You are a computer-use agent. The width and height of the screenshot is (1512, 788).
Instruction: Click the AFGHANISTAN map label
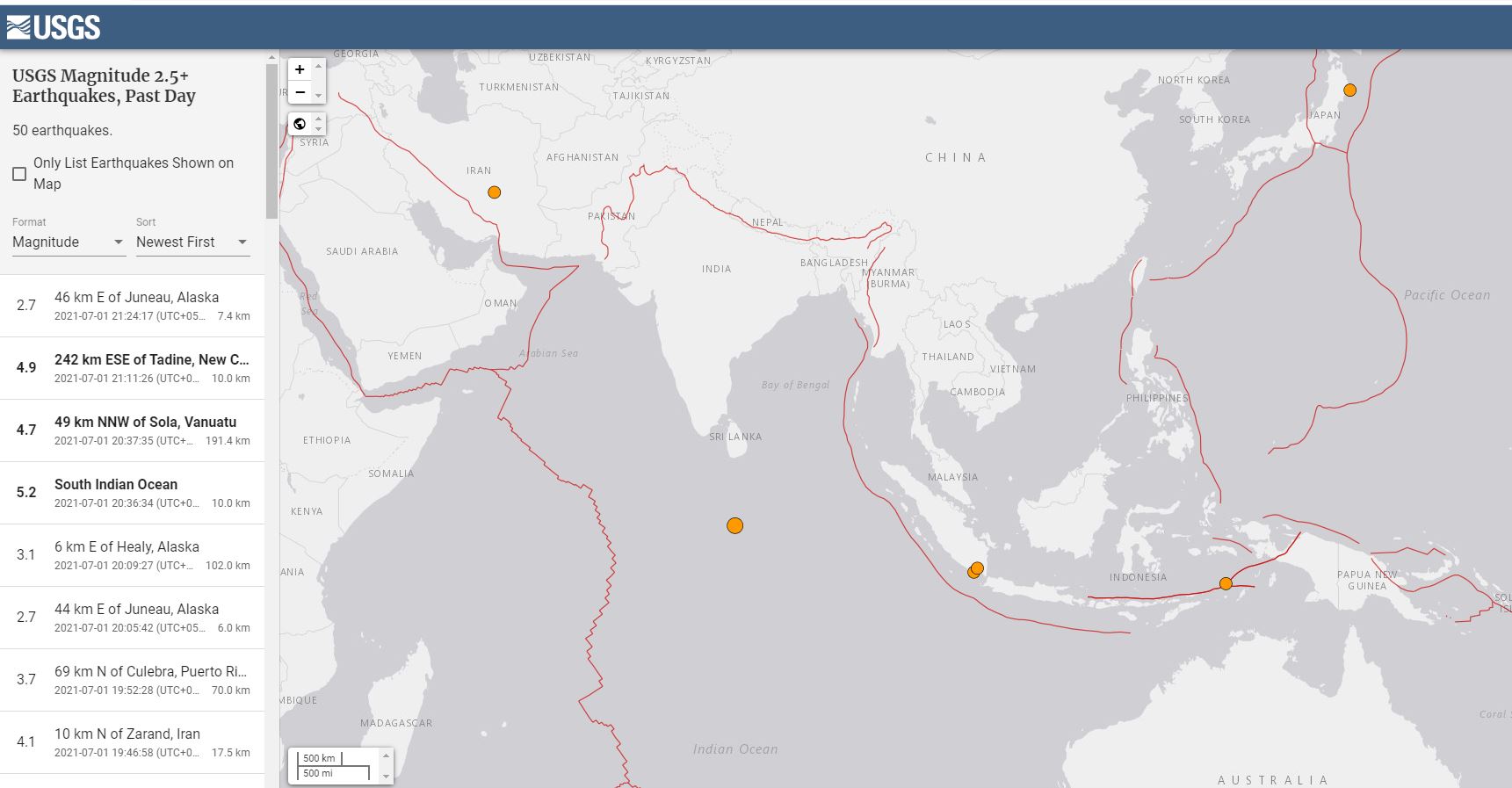pyautogui.click(x=582, y=157)
